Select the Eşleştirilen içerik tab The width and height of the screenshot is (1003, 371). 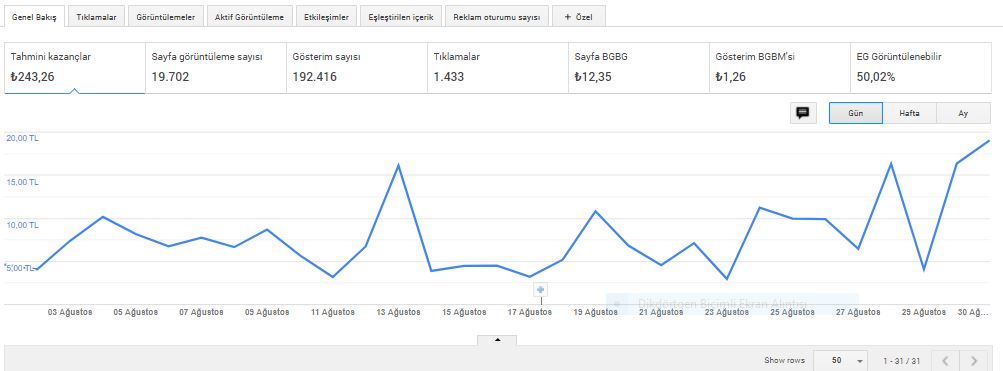(400, 17)
